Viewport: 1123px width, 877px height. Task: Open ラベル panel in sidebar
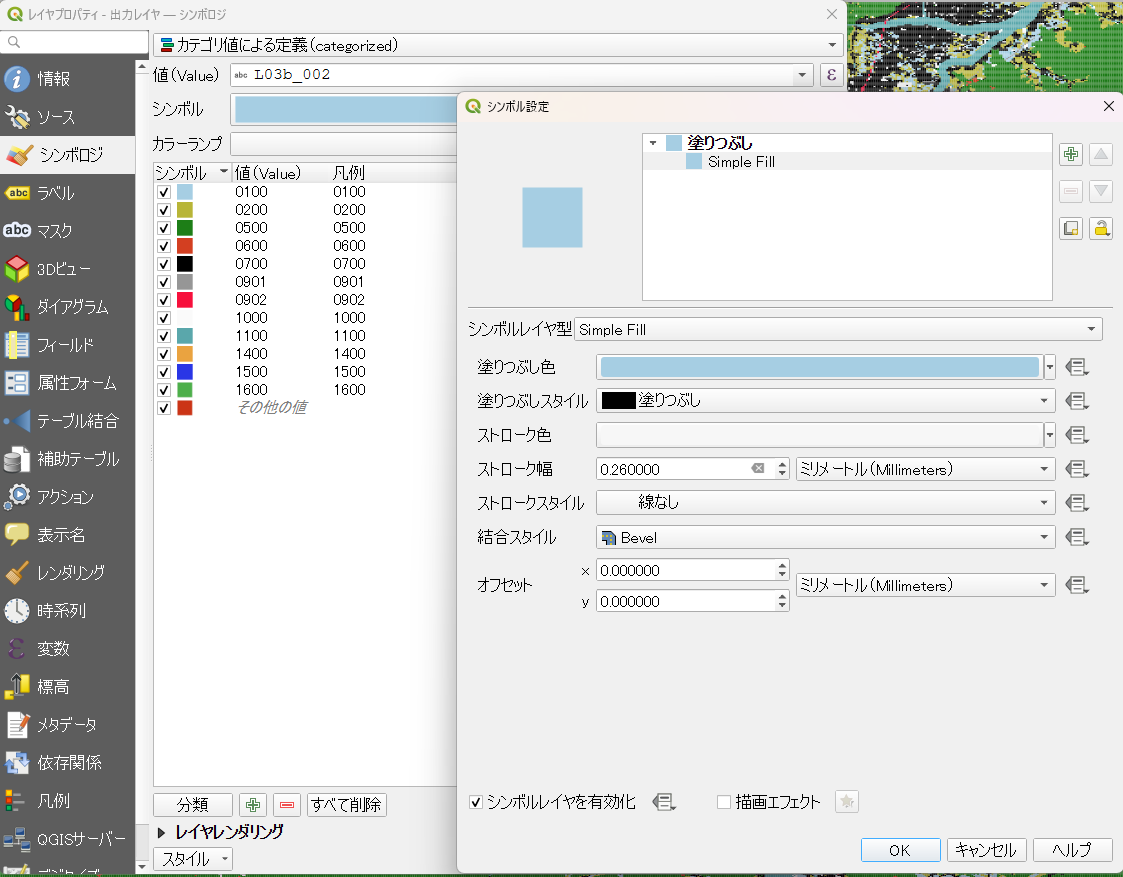pyautogui.click(x=67, y=193)
